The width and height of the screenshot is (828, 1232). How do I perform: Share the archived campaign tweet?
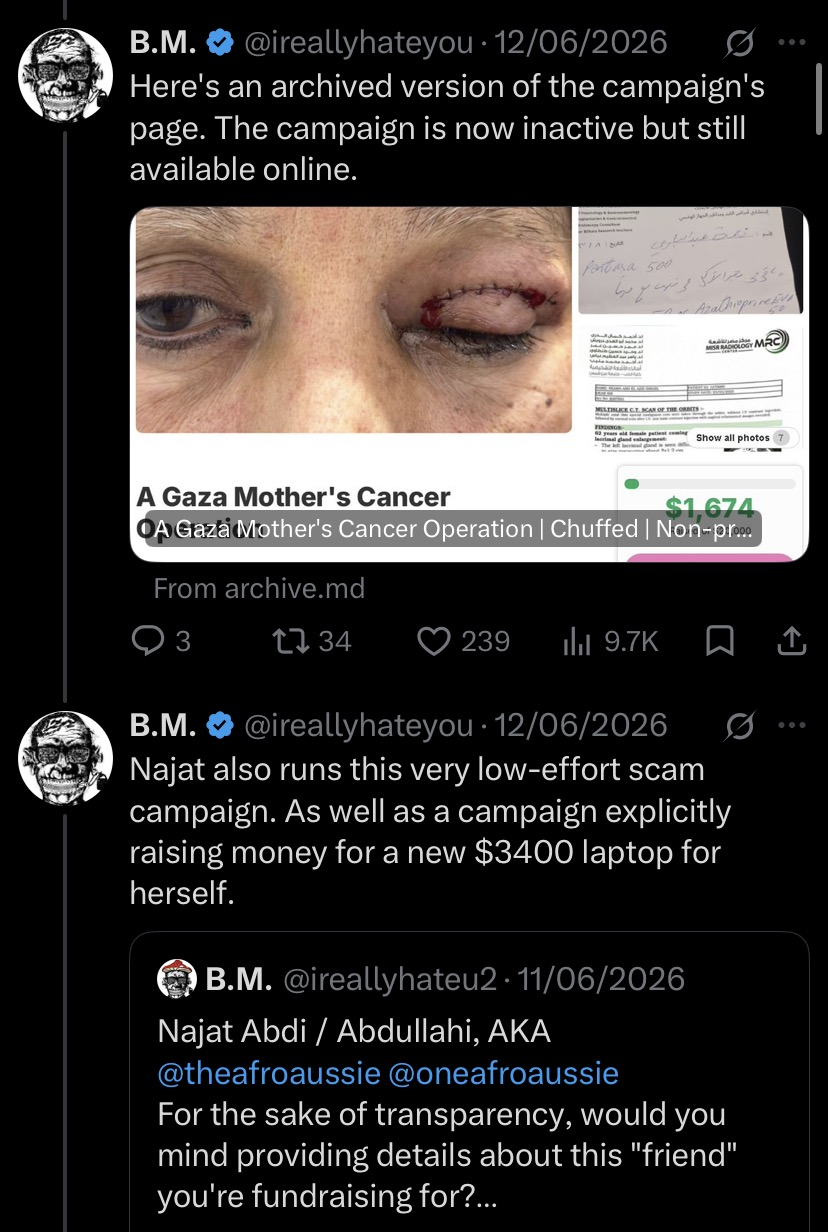[791, 641]
